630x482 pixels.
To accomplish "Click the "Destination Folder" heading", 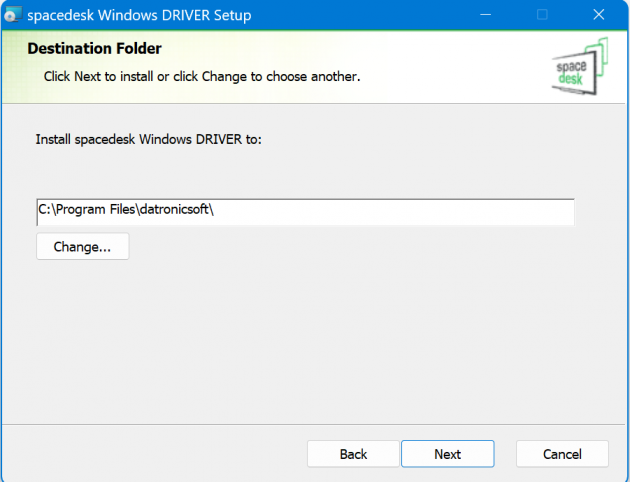I will coord(94,48).
